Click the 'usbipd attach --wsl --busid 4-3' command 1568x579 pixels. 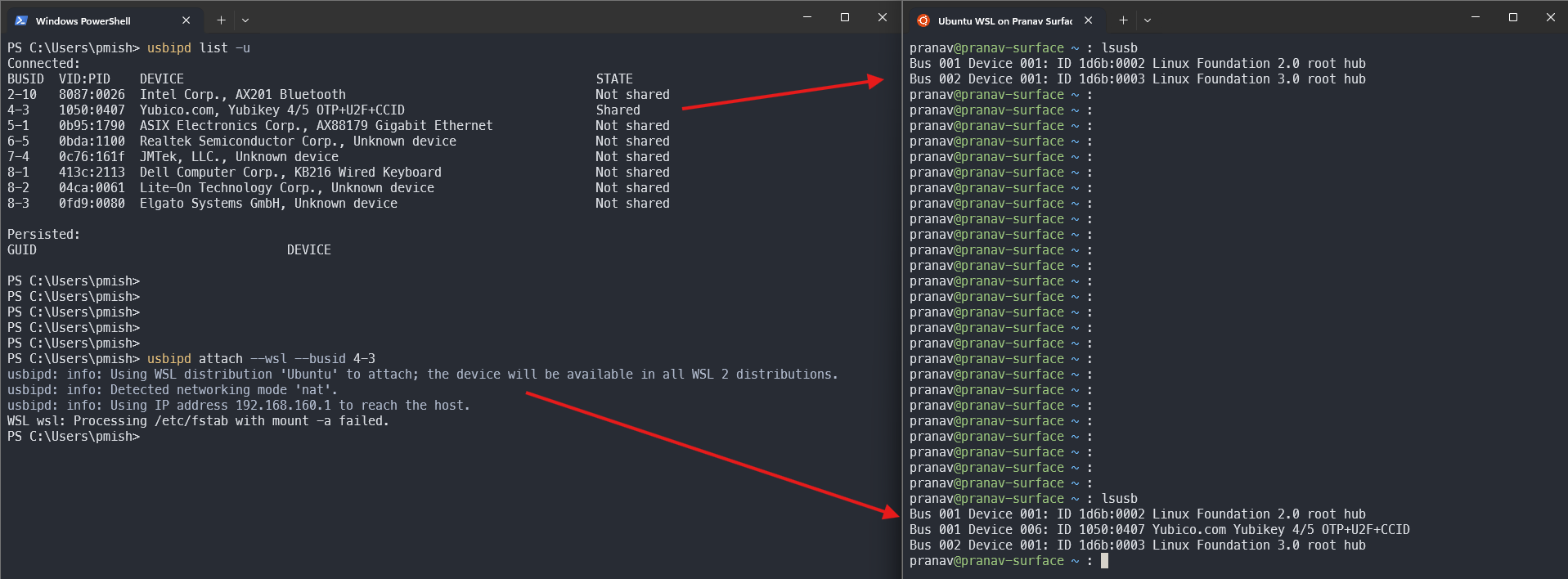262,359
